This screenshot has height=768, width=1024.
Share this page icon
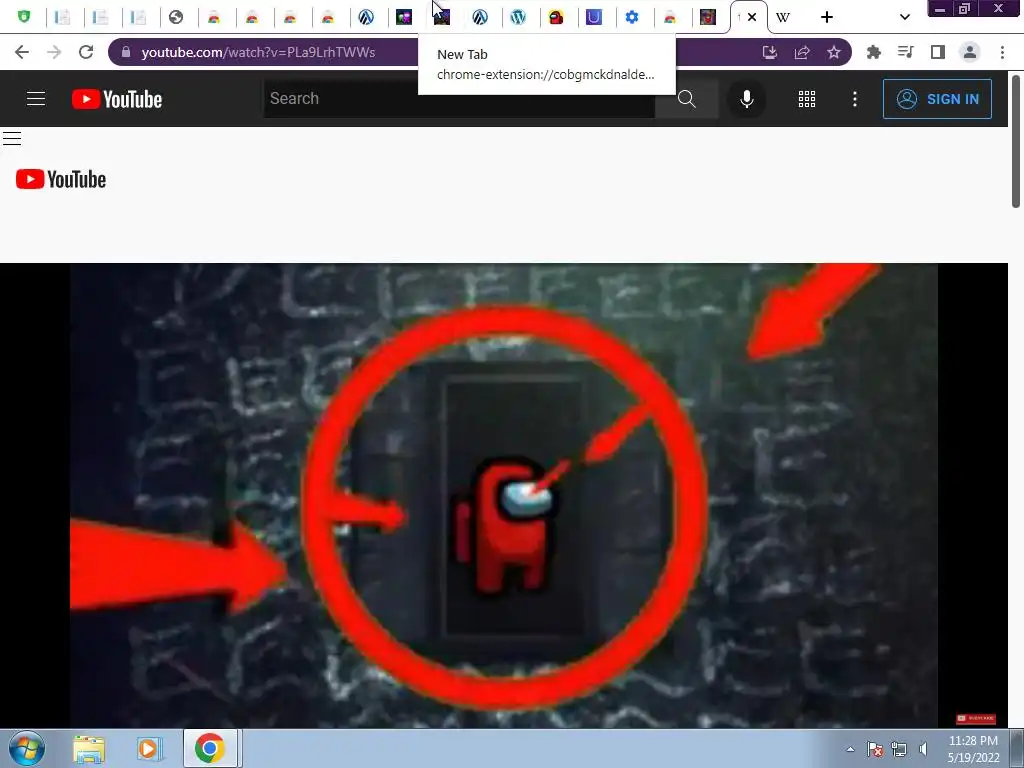coord(802,52)
